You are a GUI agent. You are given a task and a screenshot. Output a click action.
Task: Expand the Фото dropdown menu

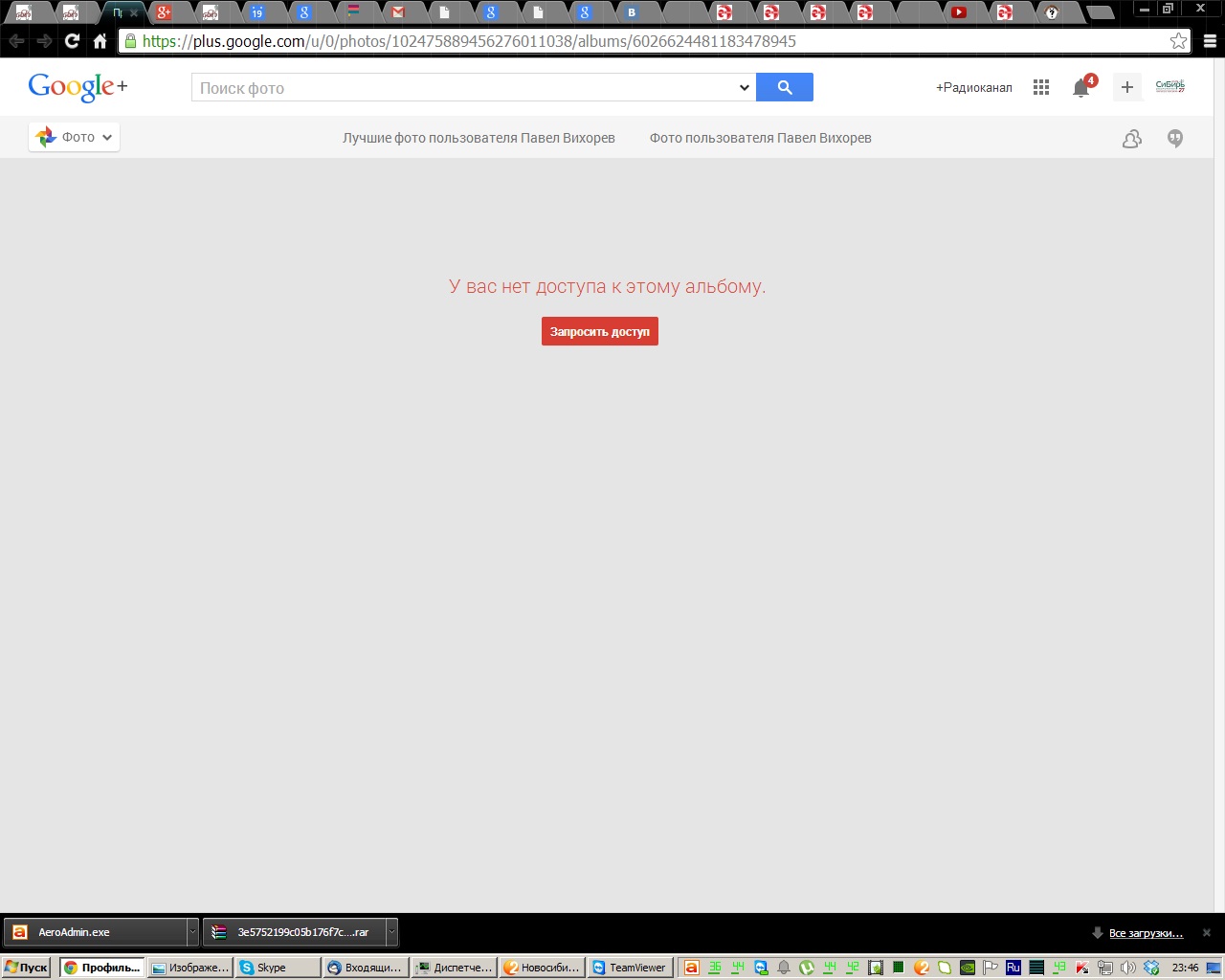point(75,138)
